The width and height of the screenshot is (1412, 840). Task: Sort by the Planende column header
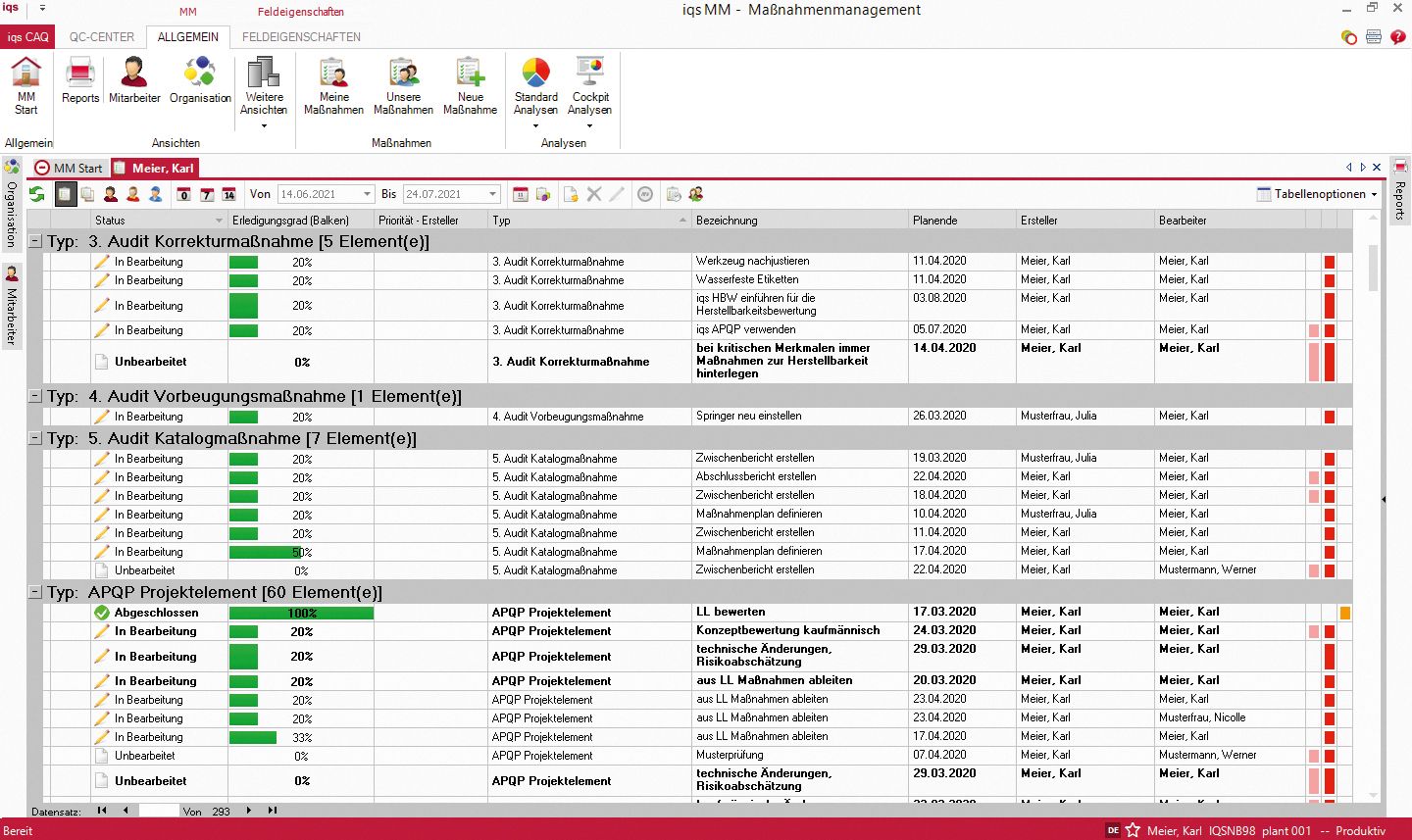[961, 221]
